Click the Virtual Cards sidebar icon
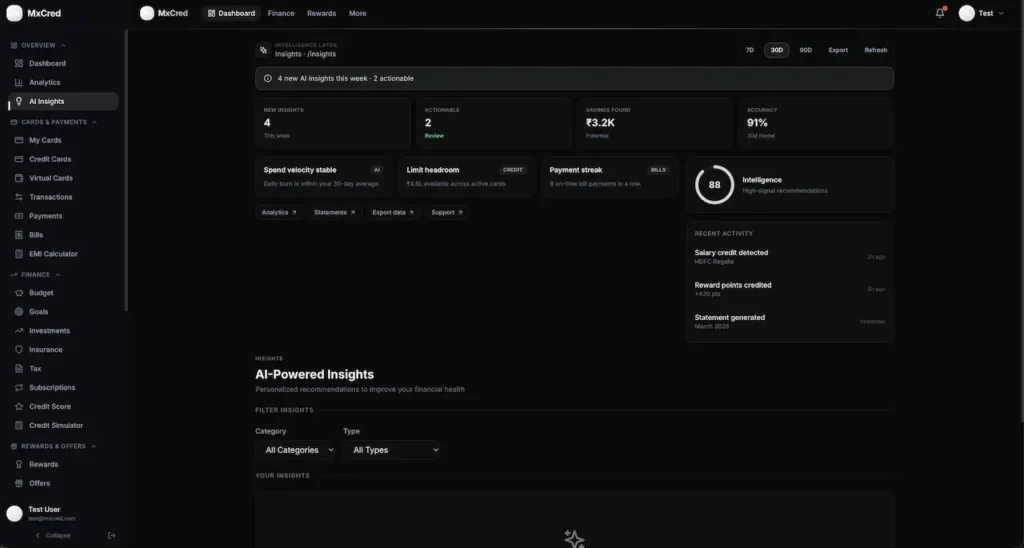 tap(19, 178)
